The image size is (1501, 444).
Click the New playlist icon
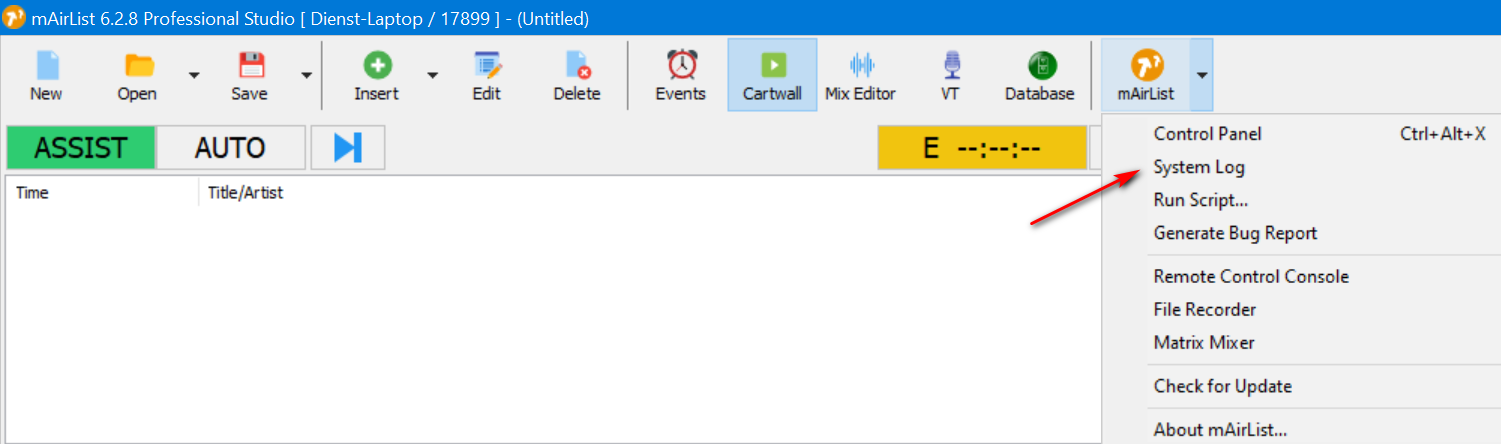click(x=46, y=66)
